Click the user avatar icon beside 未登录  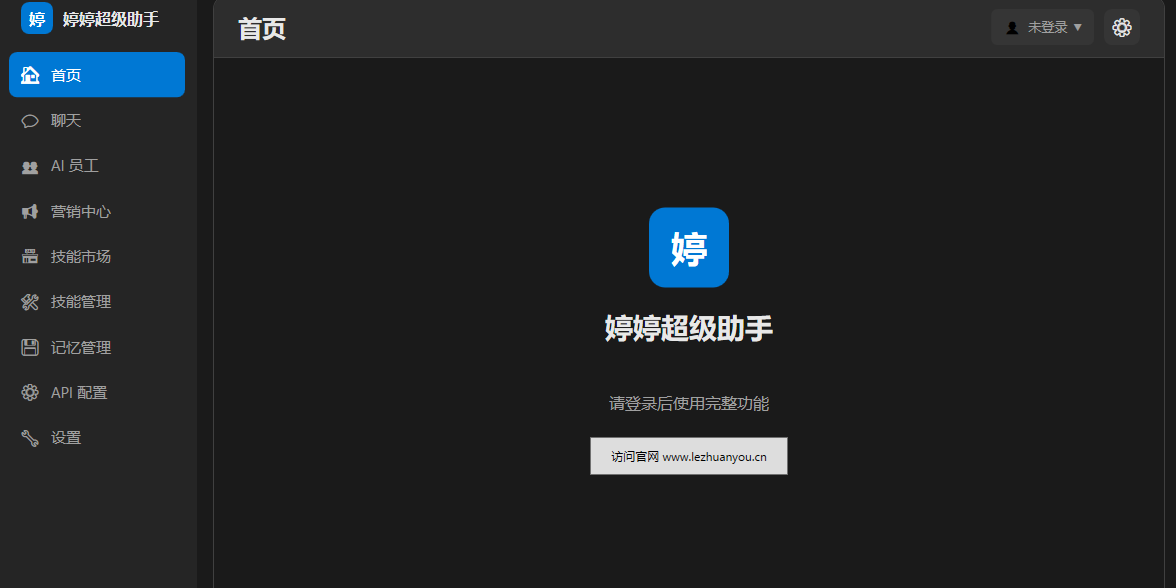click(x=1012, y=28)
